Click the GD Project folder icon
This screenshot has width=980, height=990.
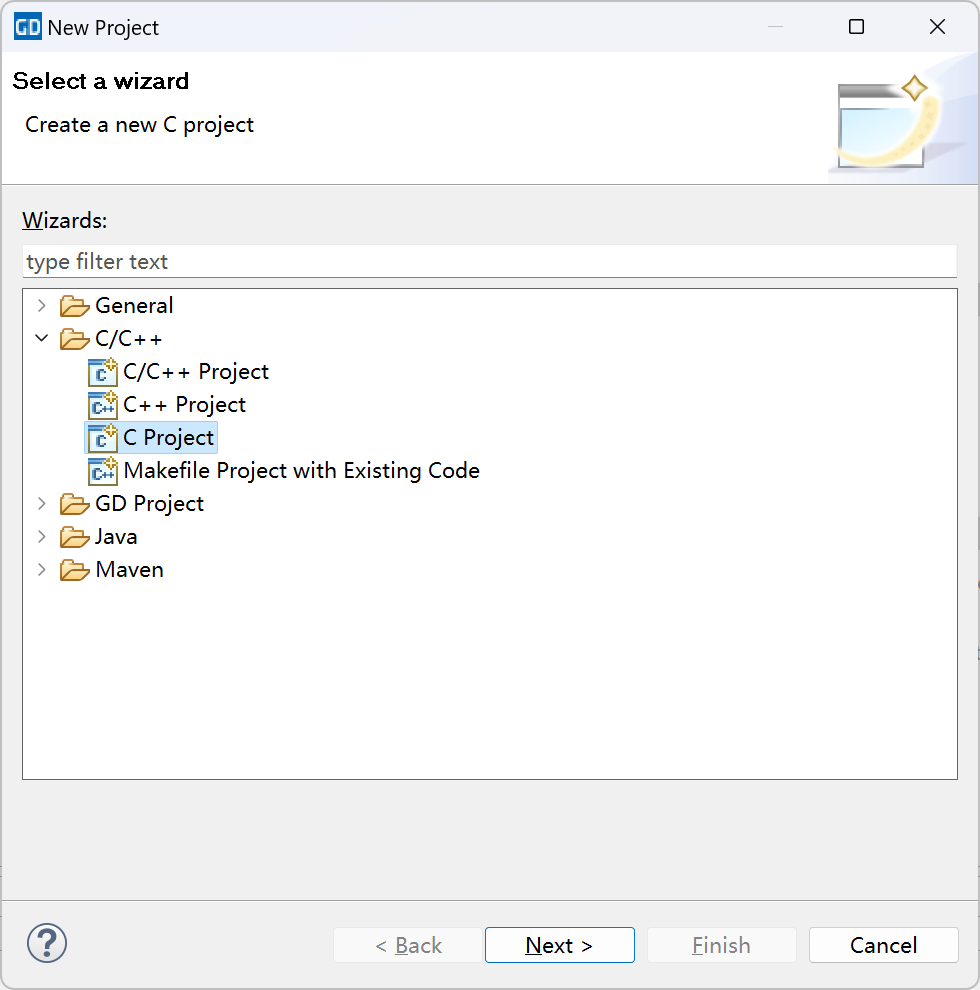(x=75, y=504)
